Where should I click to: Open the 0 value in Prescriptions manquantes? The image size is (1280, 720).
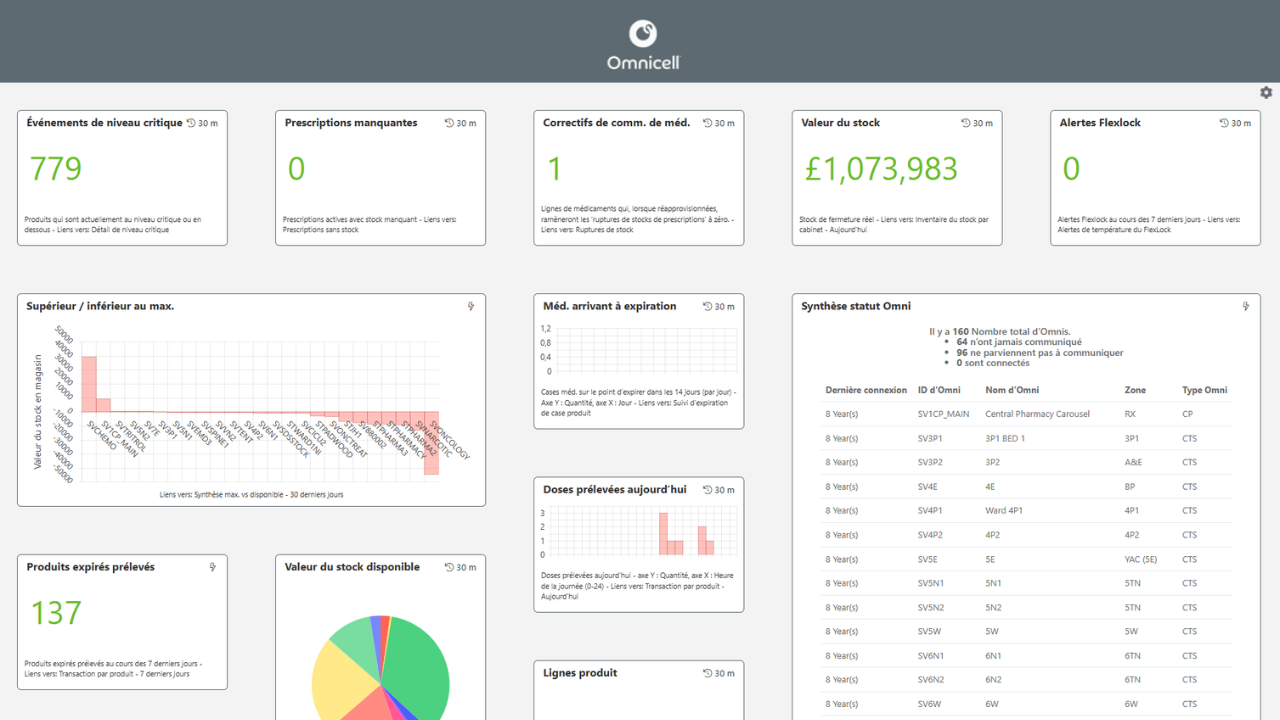(x=296, y=169)
